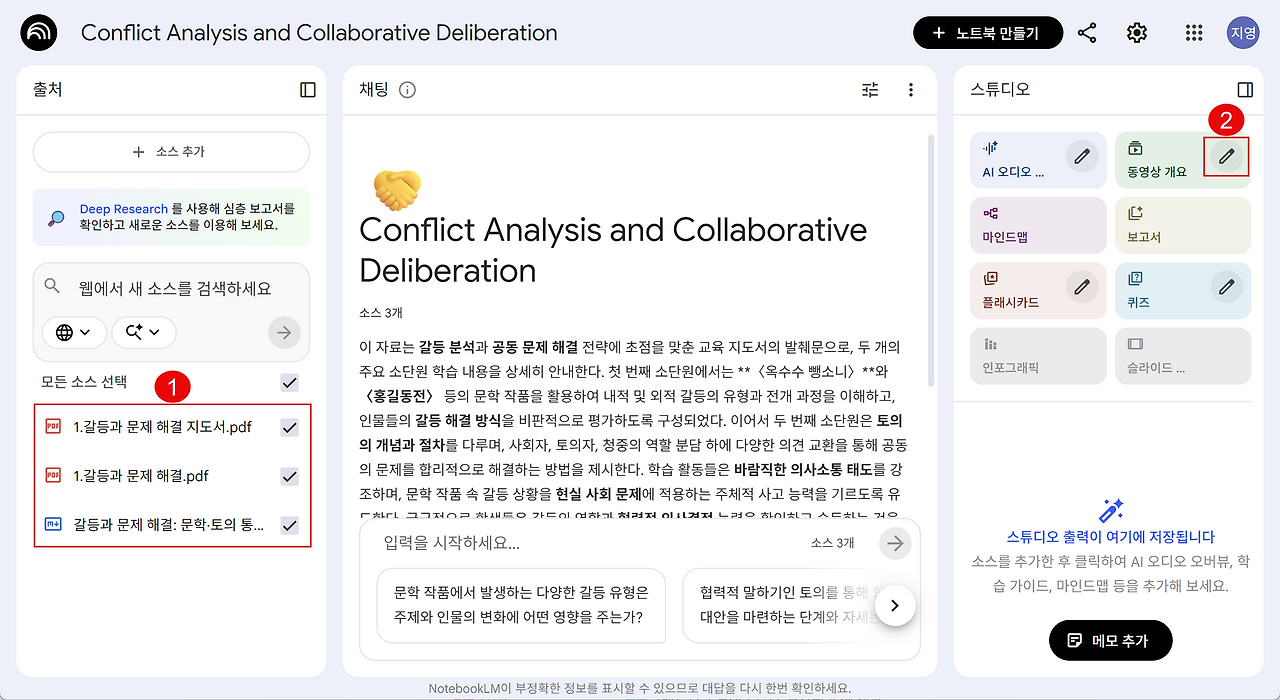Select suggestion about 갈등 유형 in 문학 작품
Viewport: 1280px width, 700px height.
521,605
